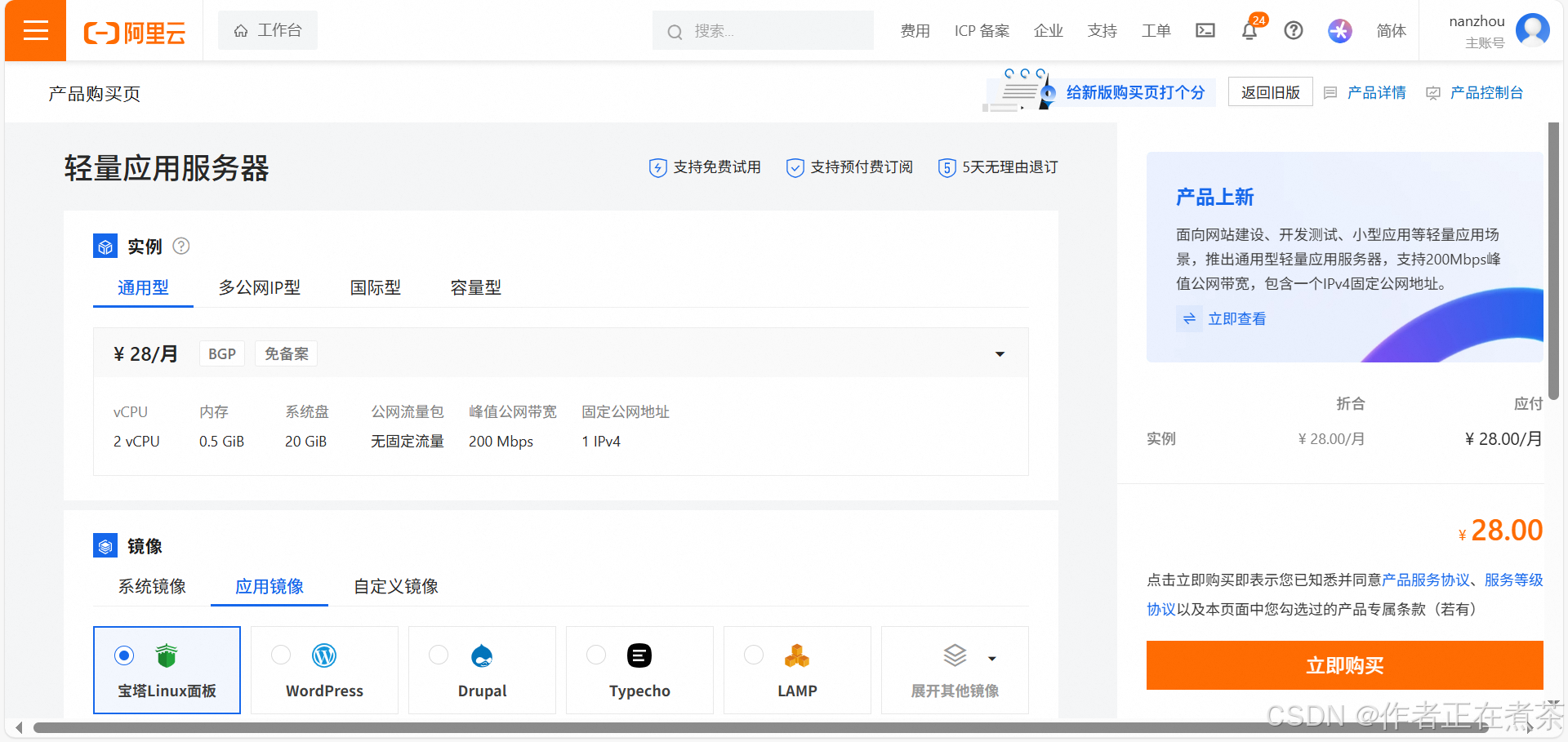Open the orange hamburger menu
The height and width of the screenshot is (742, 1568).
[35, 31]
